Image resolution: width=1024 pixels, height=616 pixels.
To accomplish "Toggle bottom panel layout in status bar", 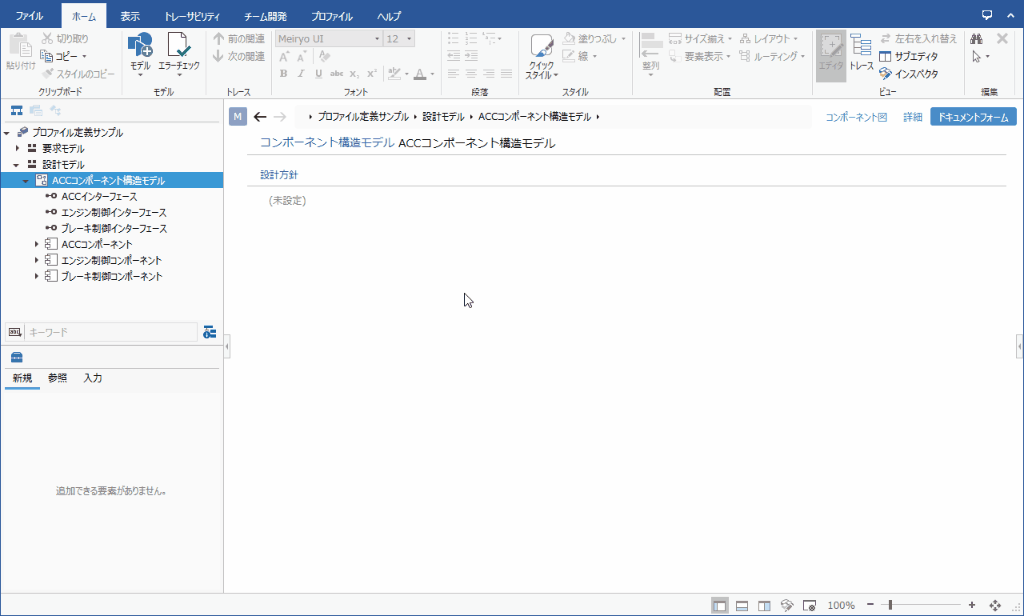I will click(x=742, y=605).
